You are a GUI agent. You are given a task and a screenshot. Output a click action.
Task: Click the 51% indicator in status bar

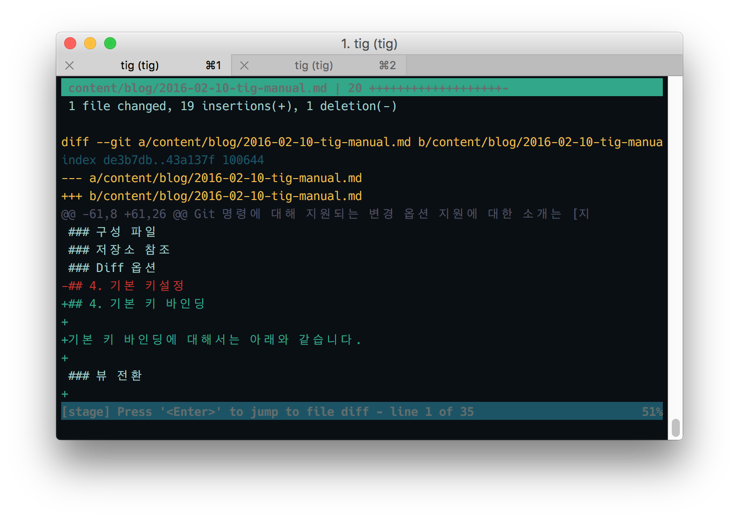[652, 412]
